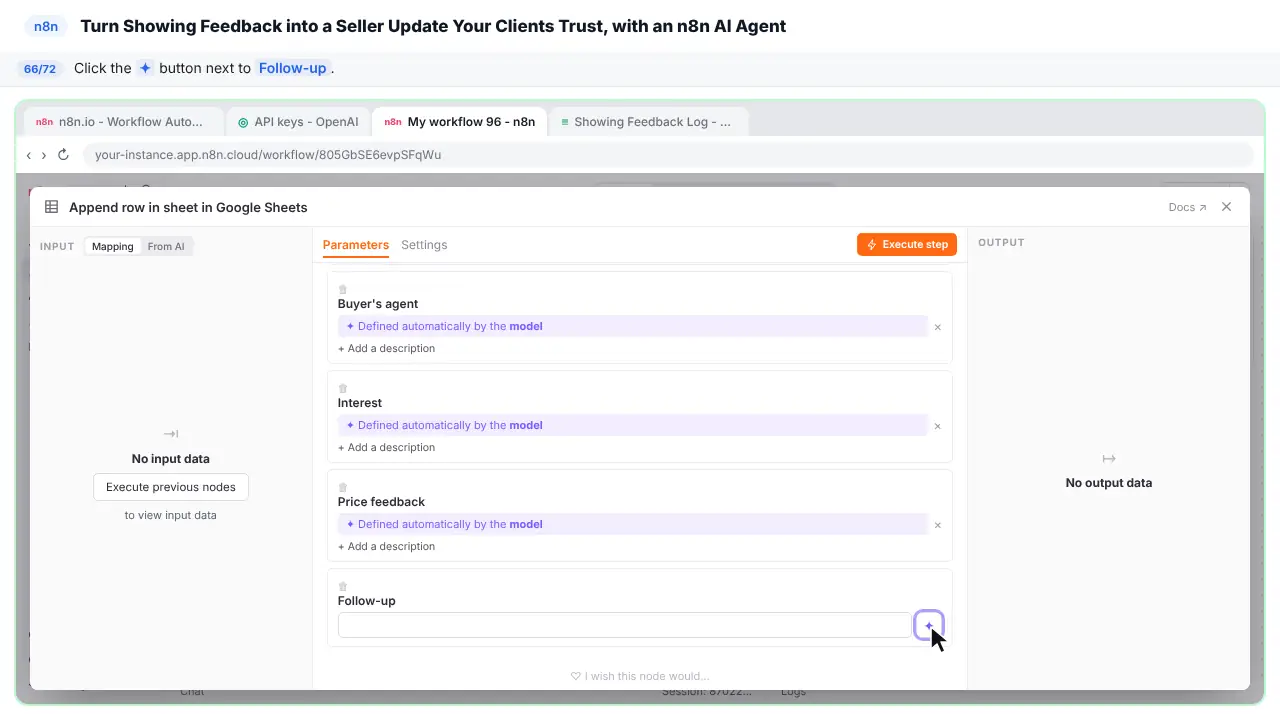Click the trash icon above Price feedback
The width and height of the screenshot is (1280, 720).
343,488
